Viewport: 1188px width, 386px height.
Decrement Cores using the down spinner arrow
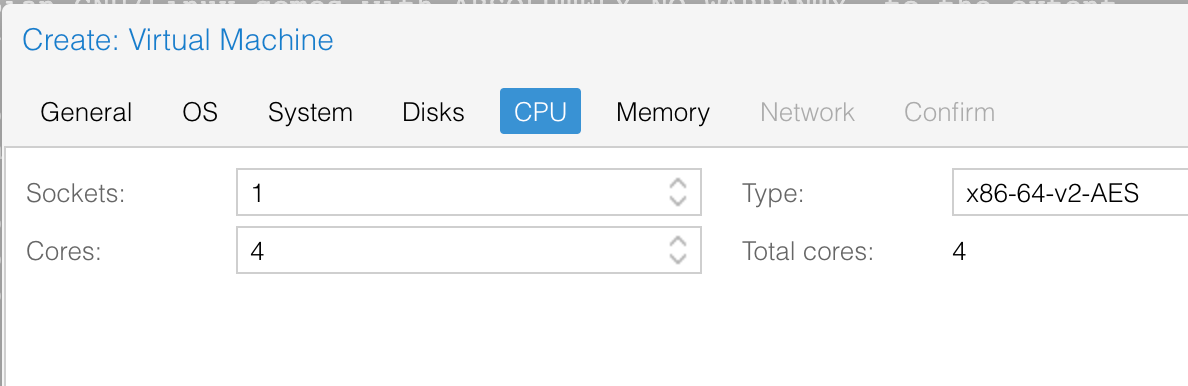678,259
